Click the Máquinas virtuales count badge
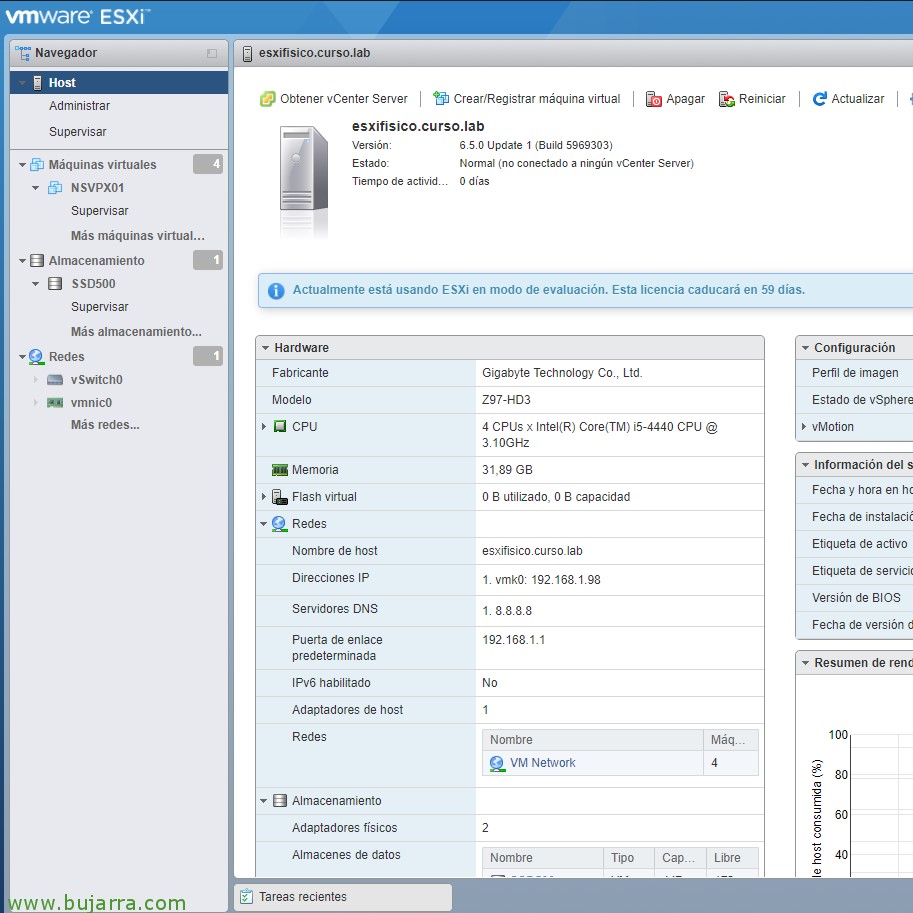Screen dimensions: 913x913 tap(208, 164)
